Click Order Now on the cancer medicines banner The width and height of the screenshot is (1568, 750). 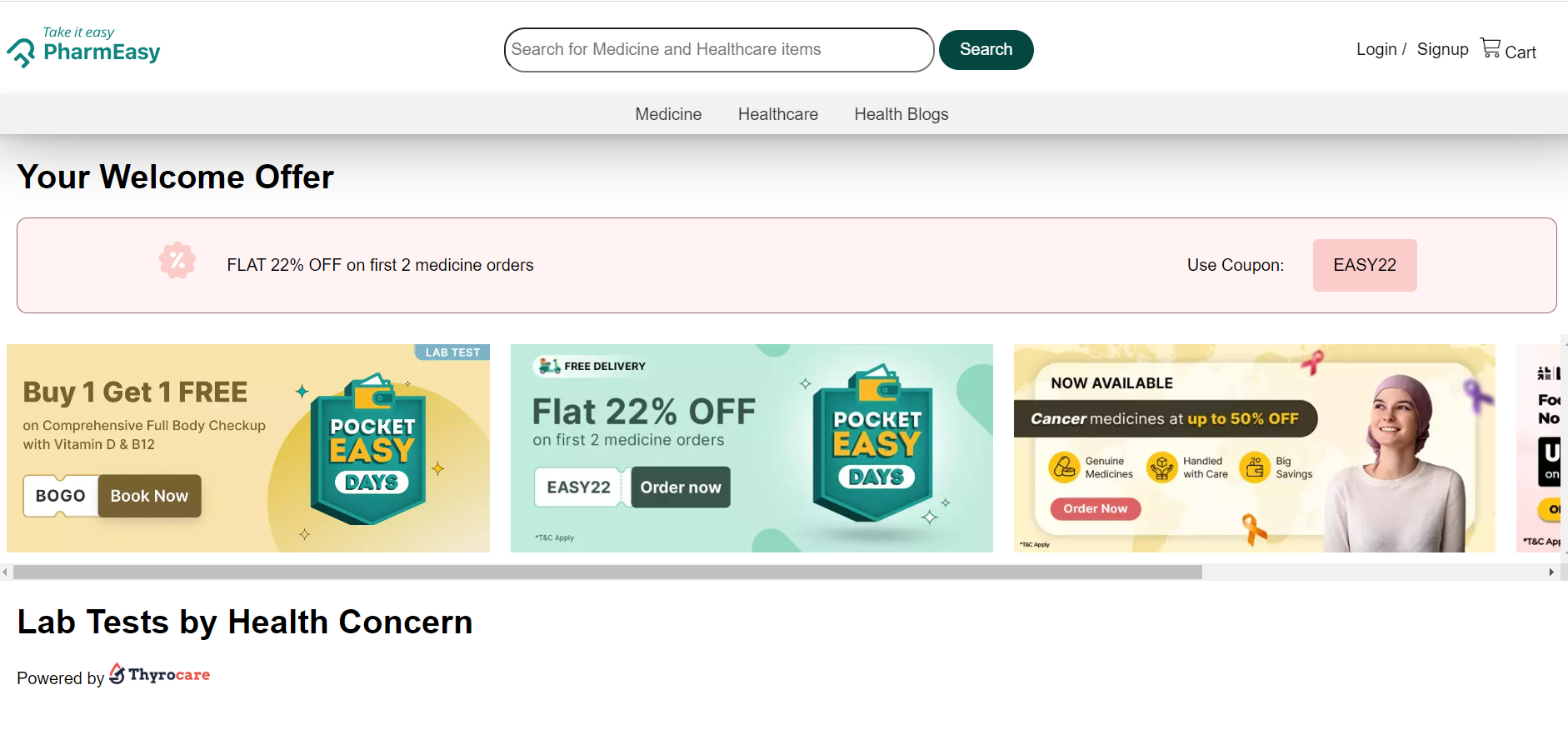(x=1095, y=508)
